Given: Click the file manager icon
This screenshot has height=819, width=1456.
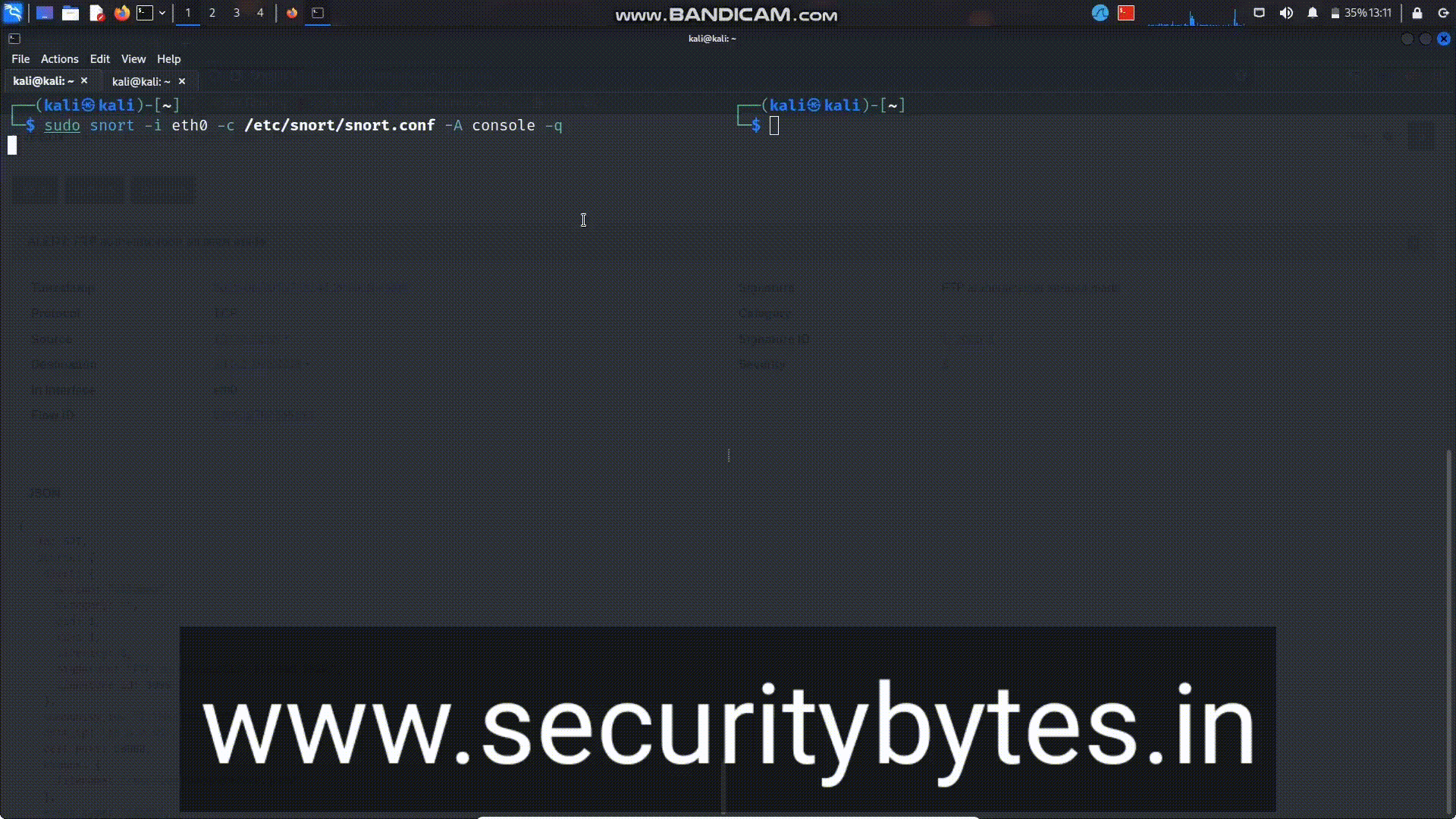Looking at the screenshot, I should (69, 13).
